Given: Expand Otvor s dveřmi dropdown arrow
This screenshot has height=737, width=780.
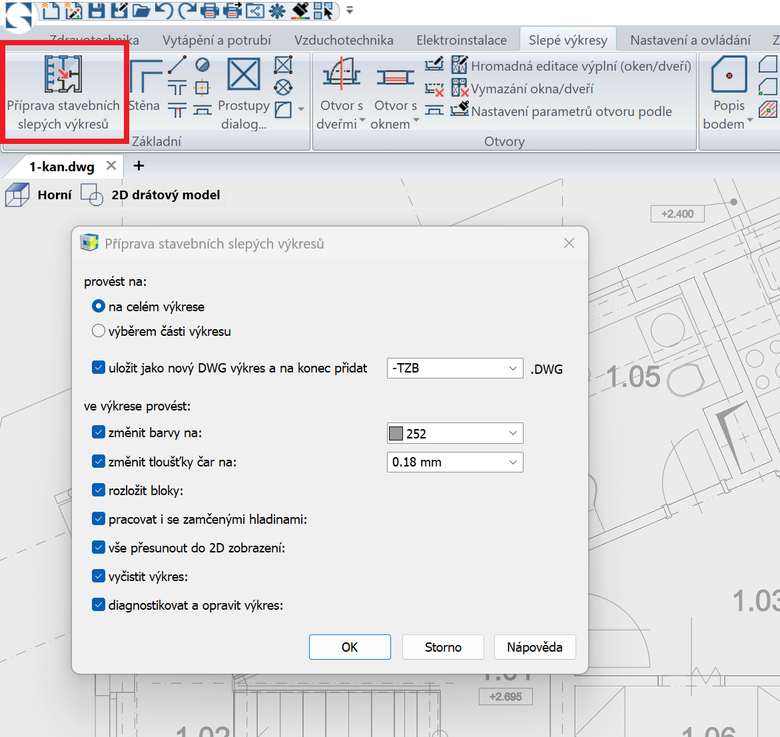Looking at the screenshot, I should click(x=363, y=120).
